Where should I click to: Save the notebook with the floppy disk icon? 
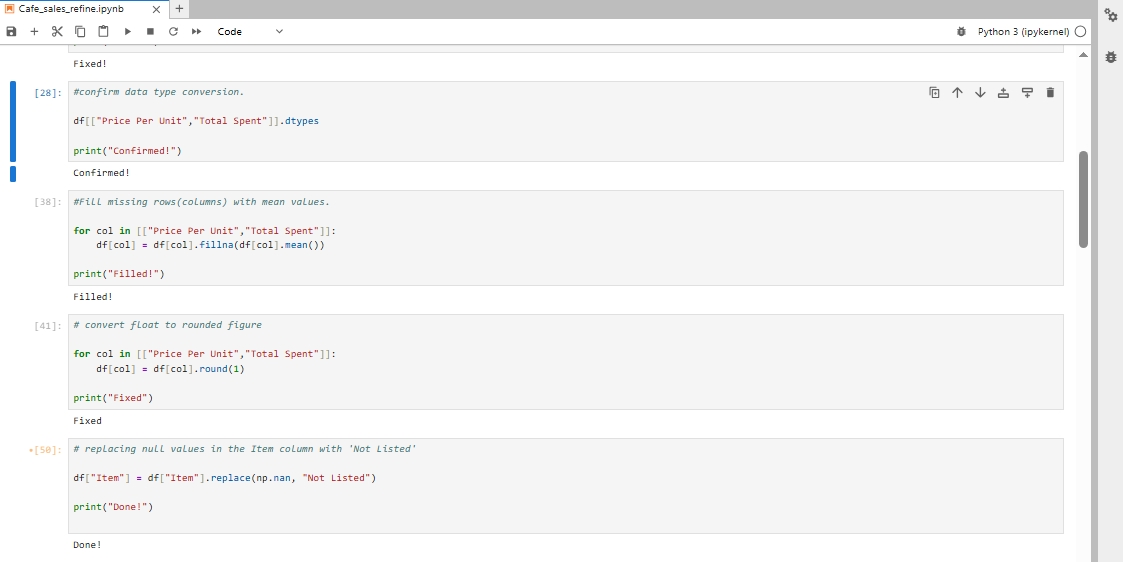tap(11, 32)
